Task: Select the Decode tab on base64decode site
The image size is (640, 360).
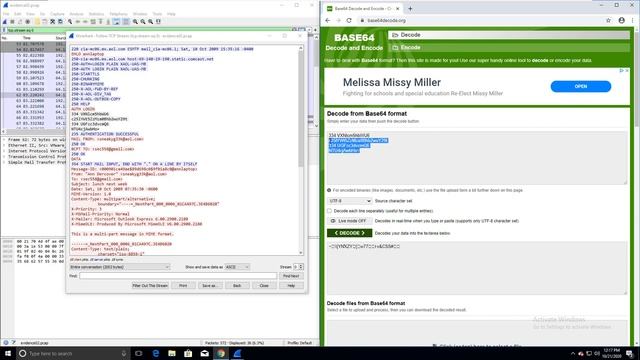Action: point(509,35)
